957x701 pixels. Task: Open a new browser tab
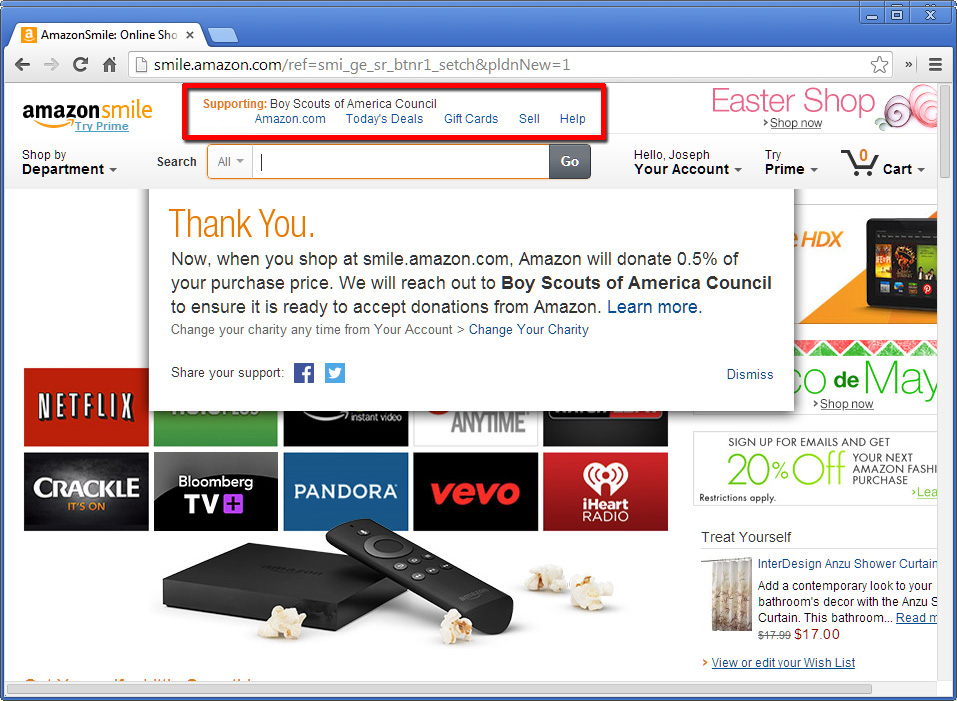click(x=223, y=36)
